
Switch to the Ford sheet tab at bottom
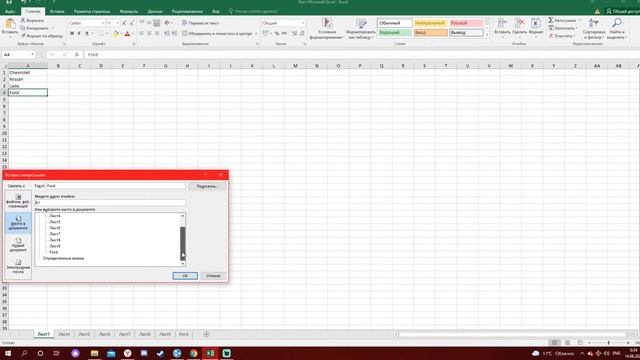coord(184,334)
